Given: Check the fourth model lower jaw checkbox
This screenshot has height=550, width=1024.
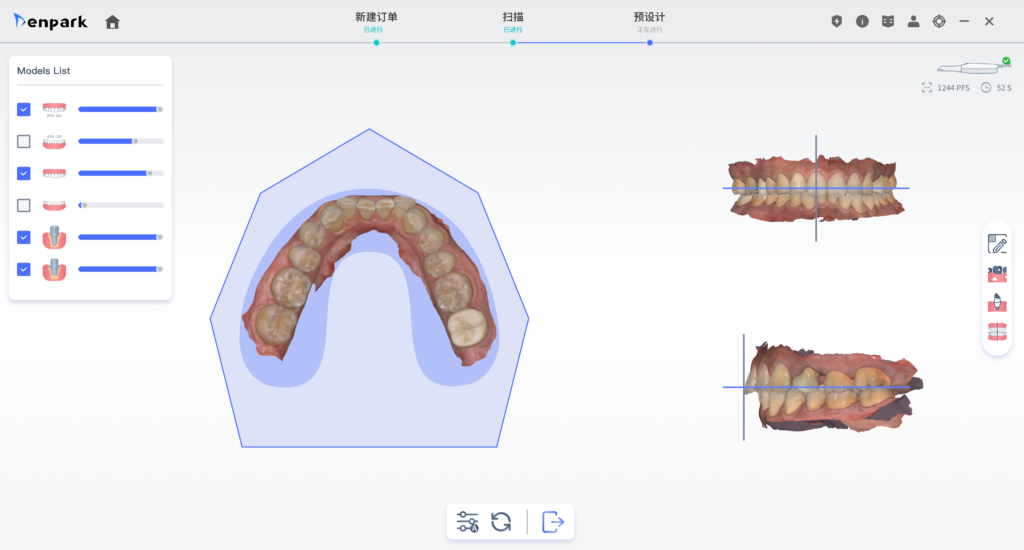Looking at the screenshot, I should [24, 205].
